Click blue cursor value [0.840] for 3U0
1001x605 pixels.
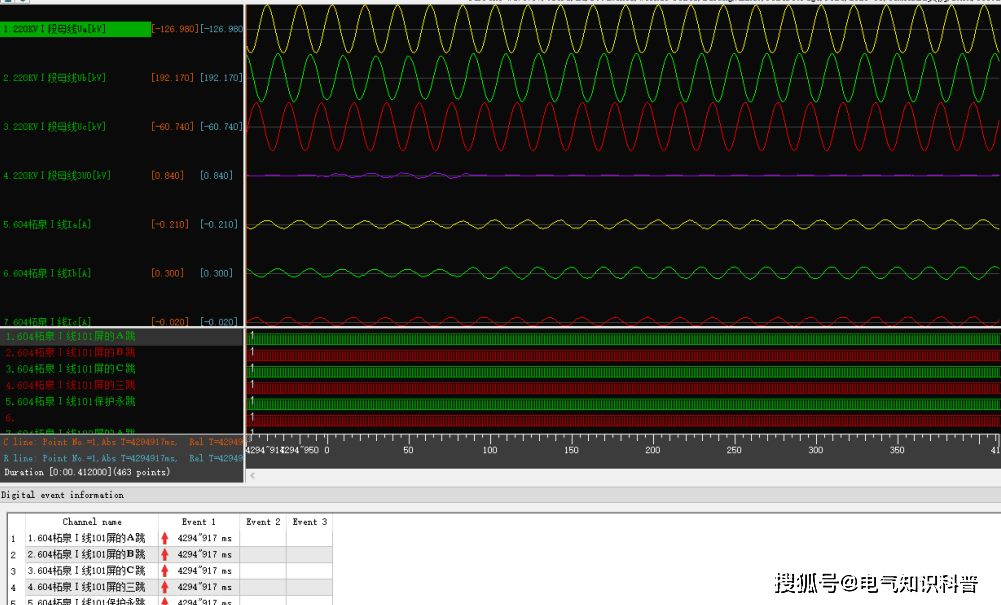(x=216, y=176)
